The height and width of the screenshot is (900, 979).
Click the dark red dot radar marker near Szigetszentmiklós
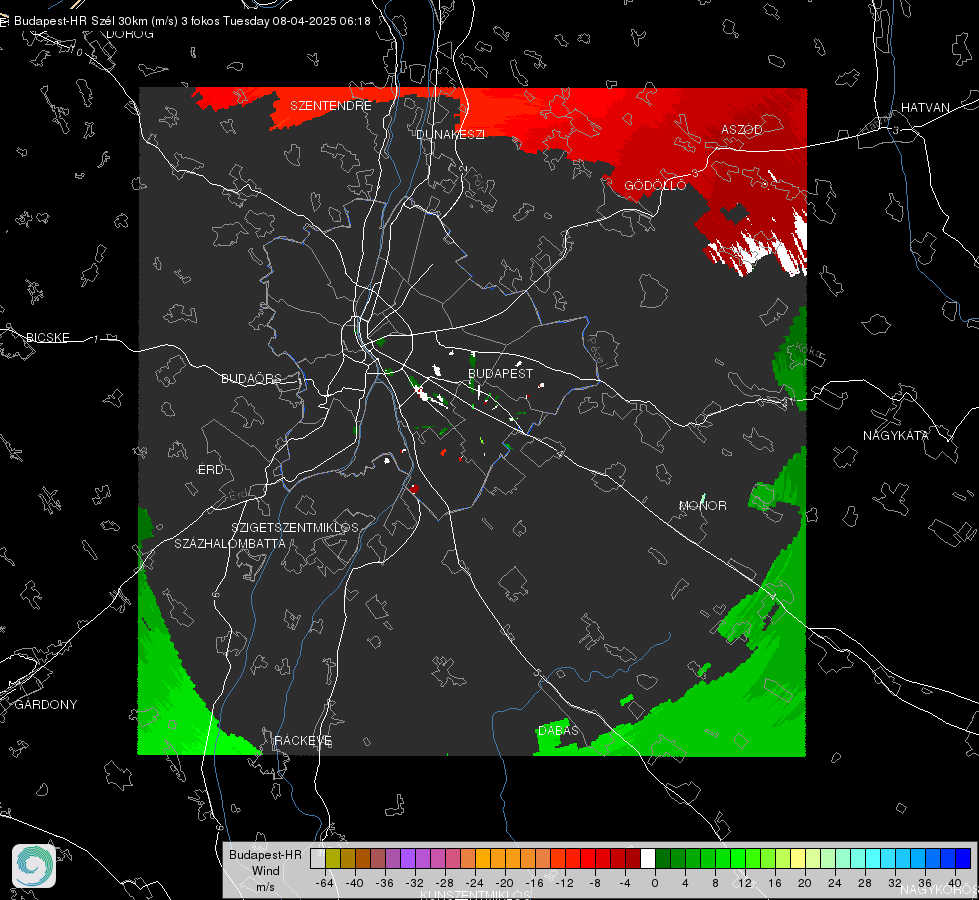tap(414, 488)
